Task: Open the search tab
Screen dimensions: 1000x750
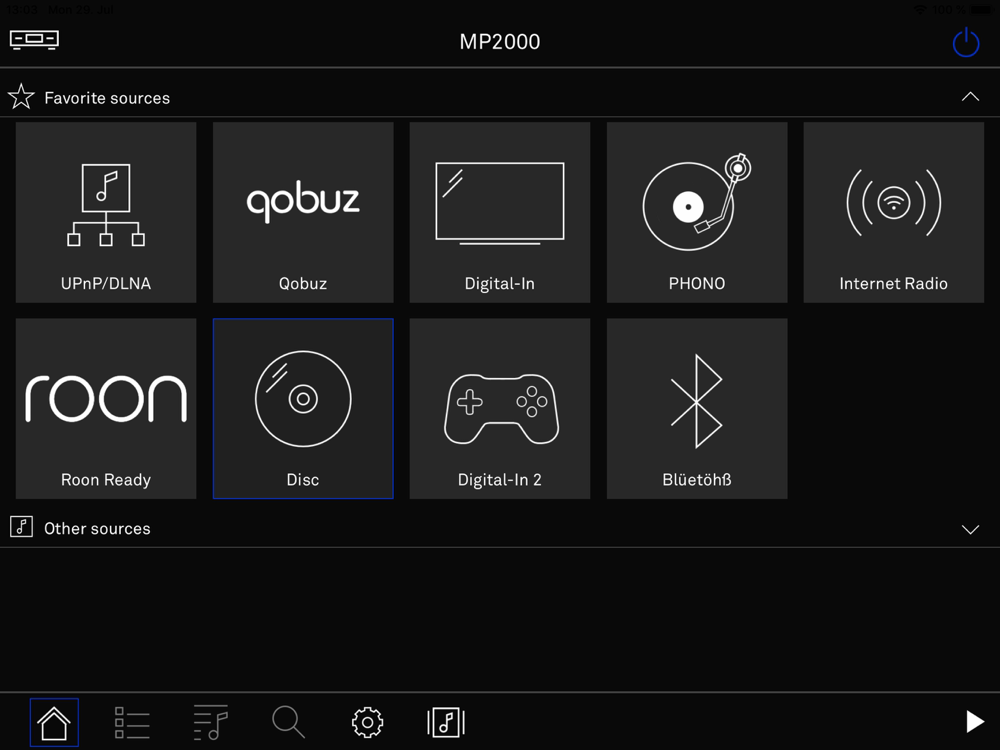Action: click(288, 722)
